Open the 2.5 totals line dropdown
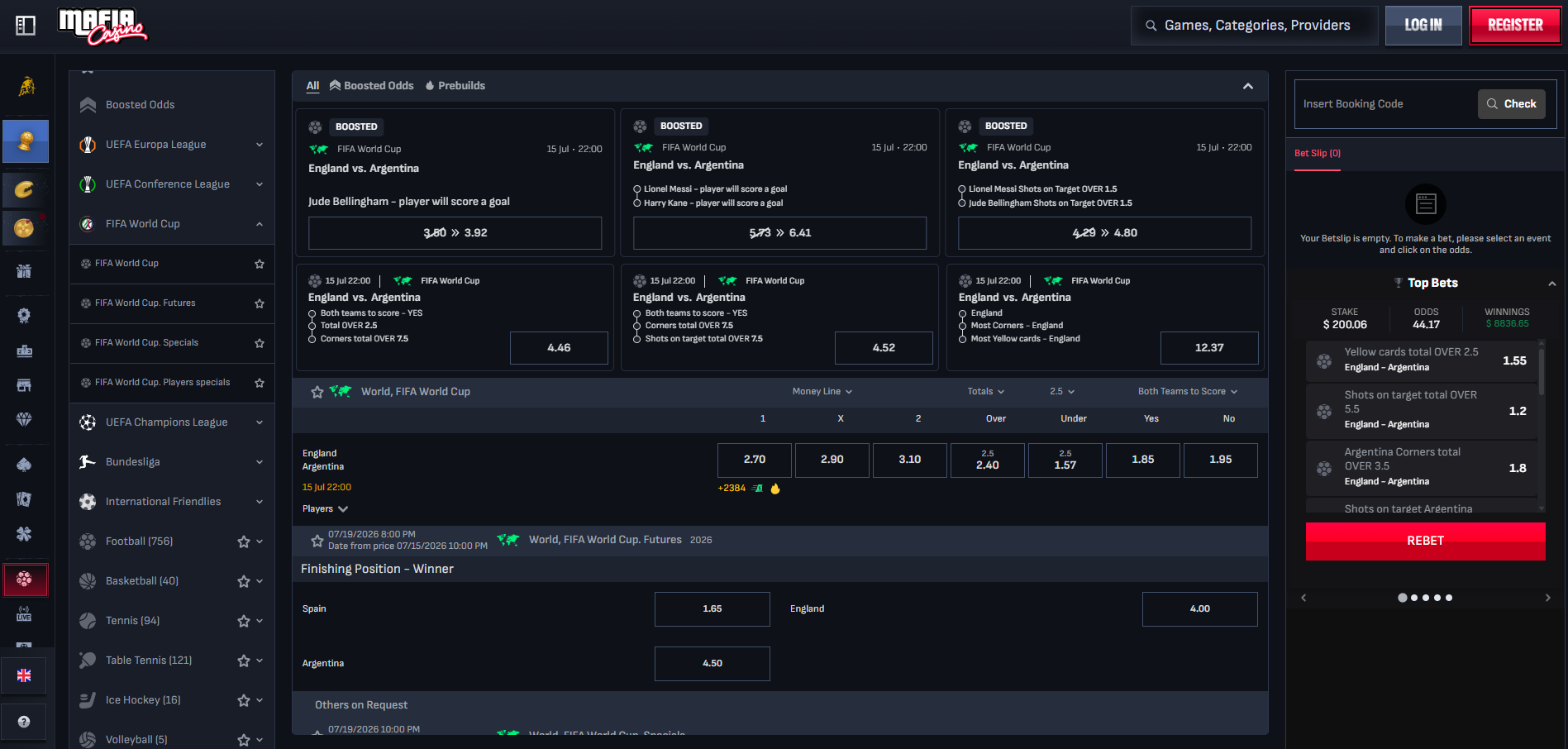The image size is (1568, 749). point(1062,392)
